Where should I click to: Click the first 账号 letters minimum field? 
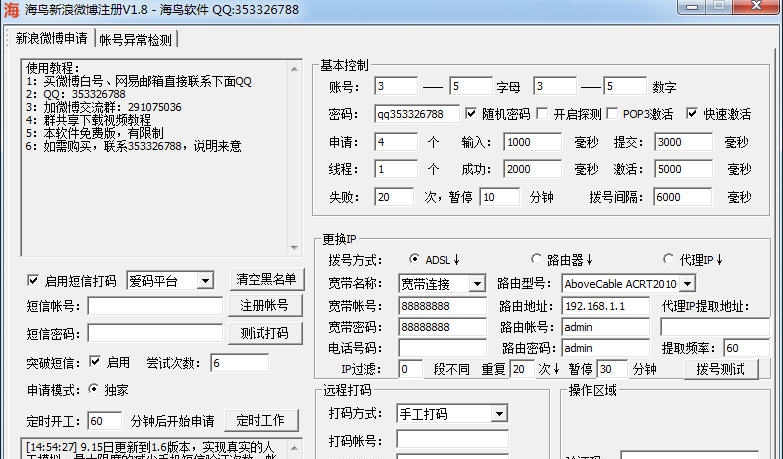pyautogui.click(x=395, y=86)
